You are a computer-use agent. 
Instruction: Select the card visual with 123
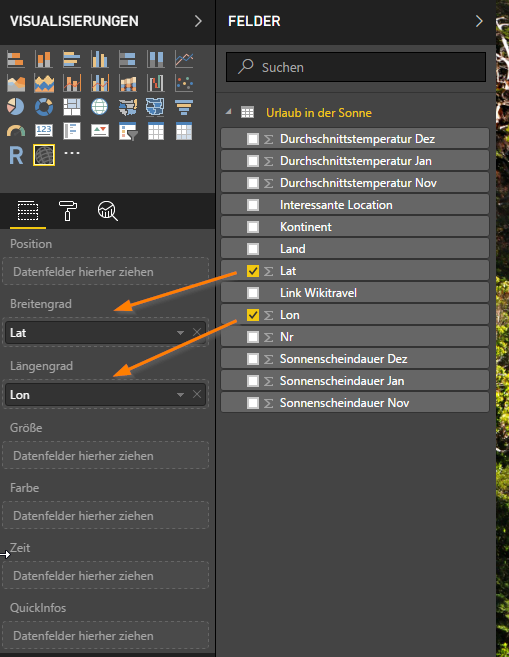coord(44,131)
